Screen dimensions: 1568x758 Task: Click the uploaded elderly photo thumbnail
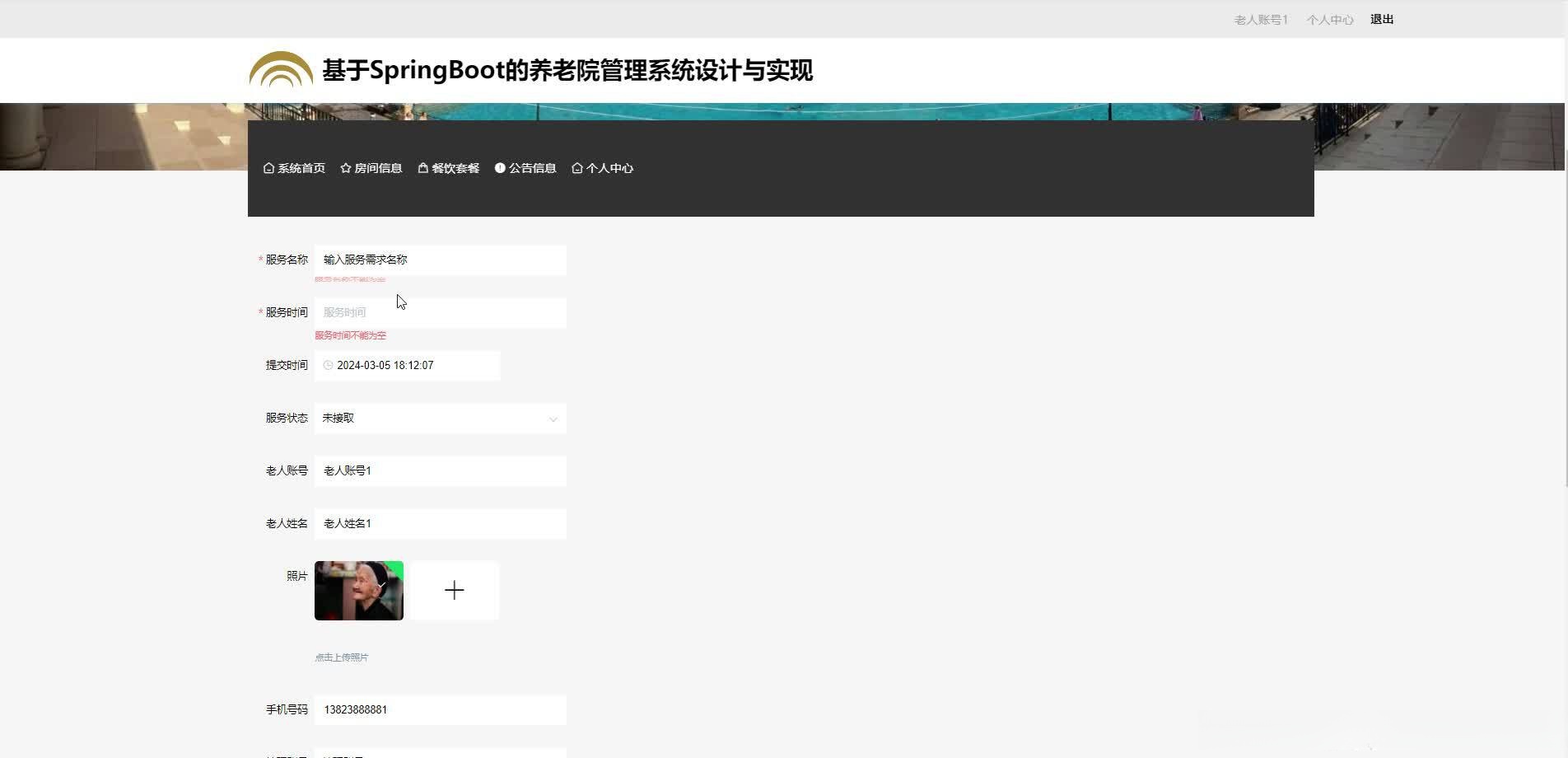pyautogui.click(x=359, y=590)
